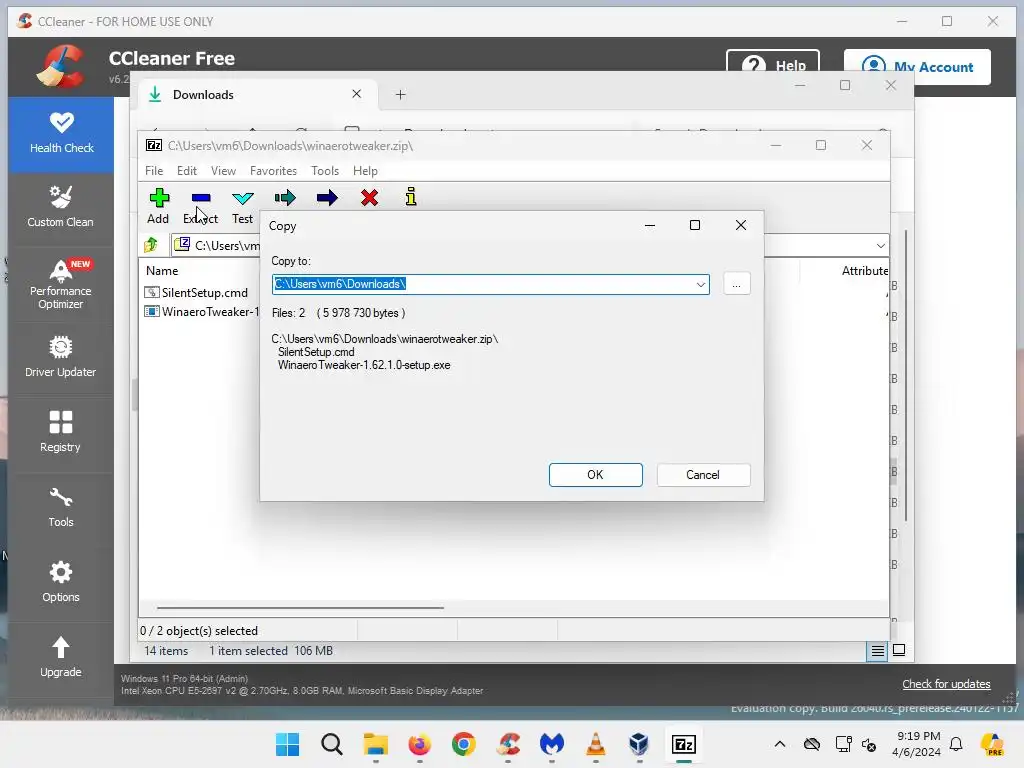Open Tools in CCleaner sidebar

[61, 507]
